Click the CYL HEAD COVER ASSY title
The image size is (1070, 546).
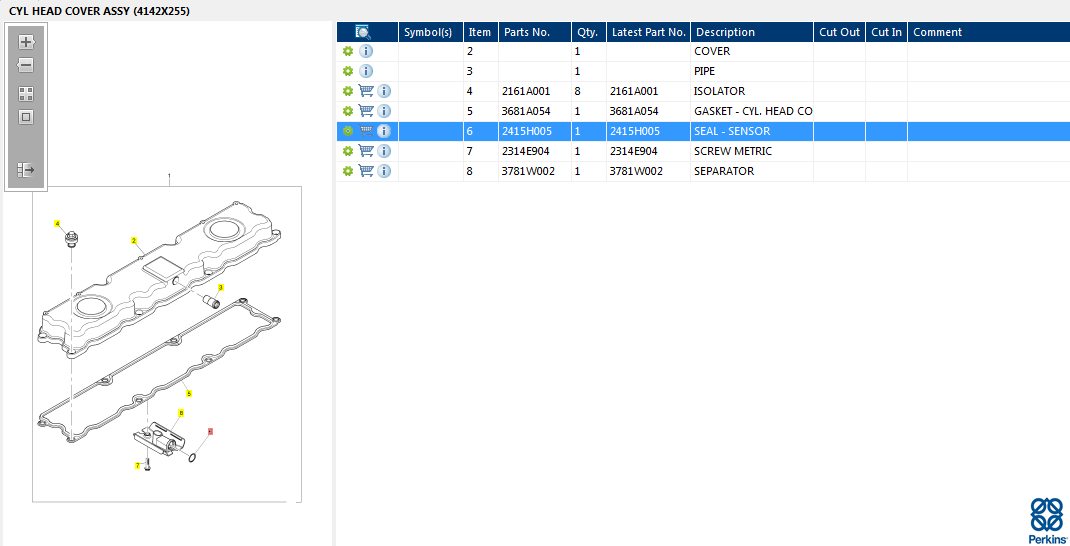click(100, 12)
